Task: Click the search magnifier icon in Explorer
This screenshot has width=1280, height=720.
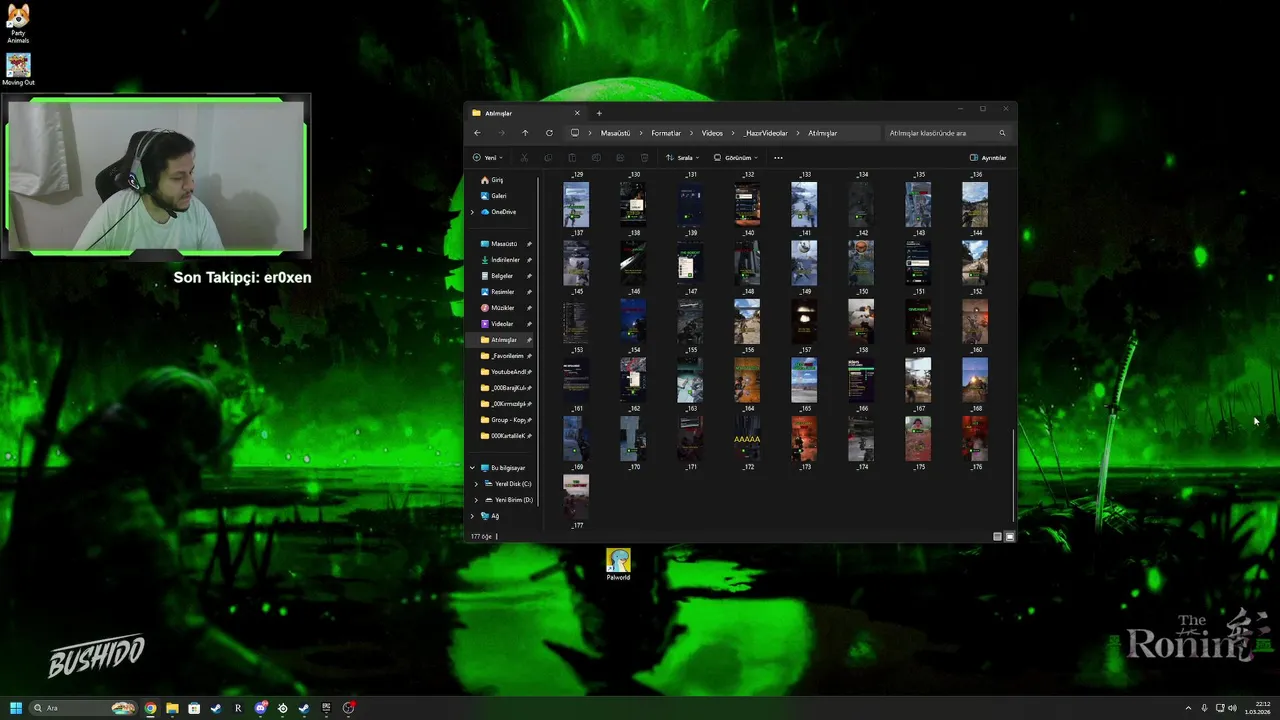Action: point(1002,133)
